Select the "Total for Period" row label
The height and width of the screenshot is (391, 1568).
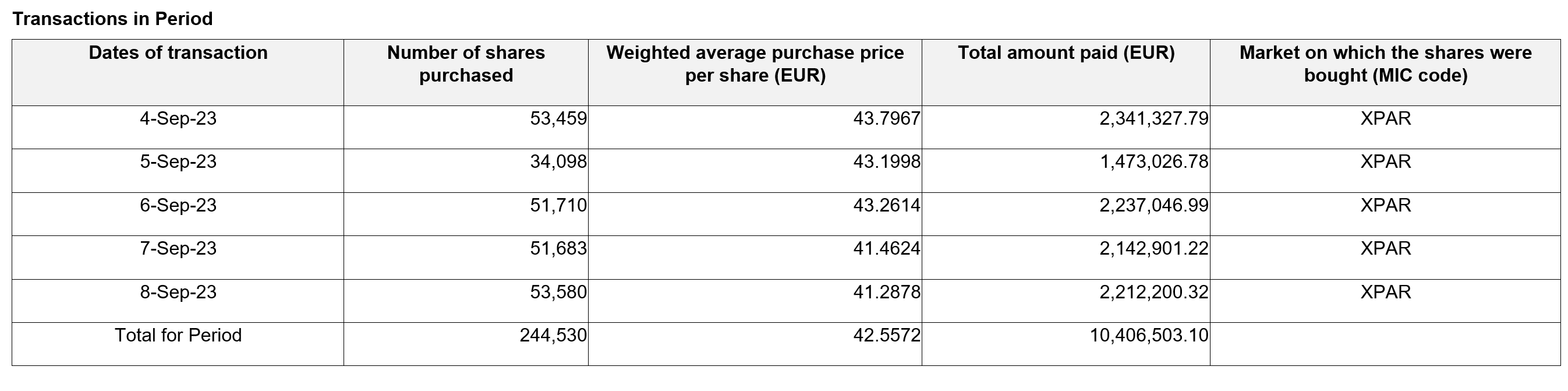click(x=178, y=336)
